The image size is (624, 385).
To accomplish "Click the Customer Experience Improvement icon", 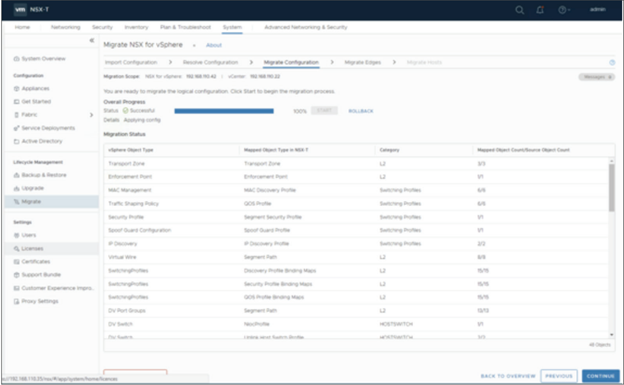I will tap(16, 288).
